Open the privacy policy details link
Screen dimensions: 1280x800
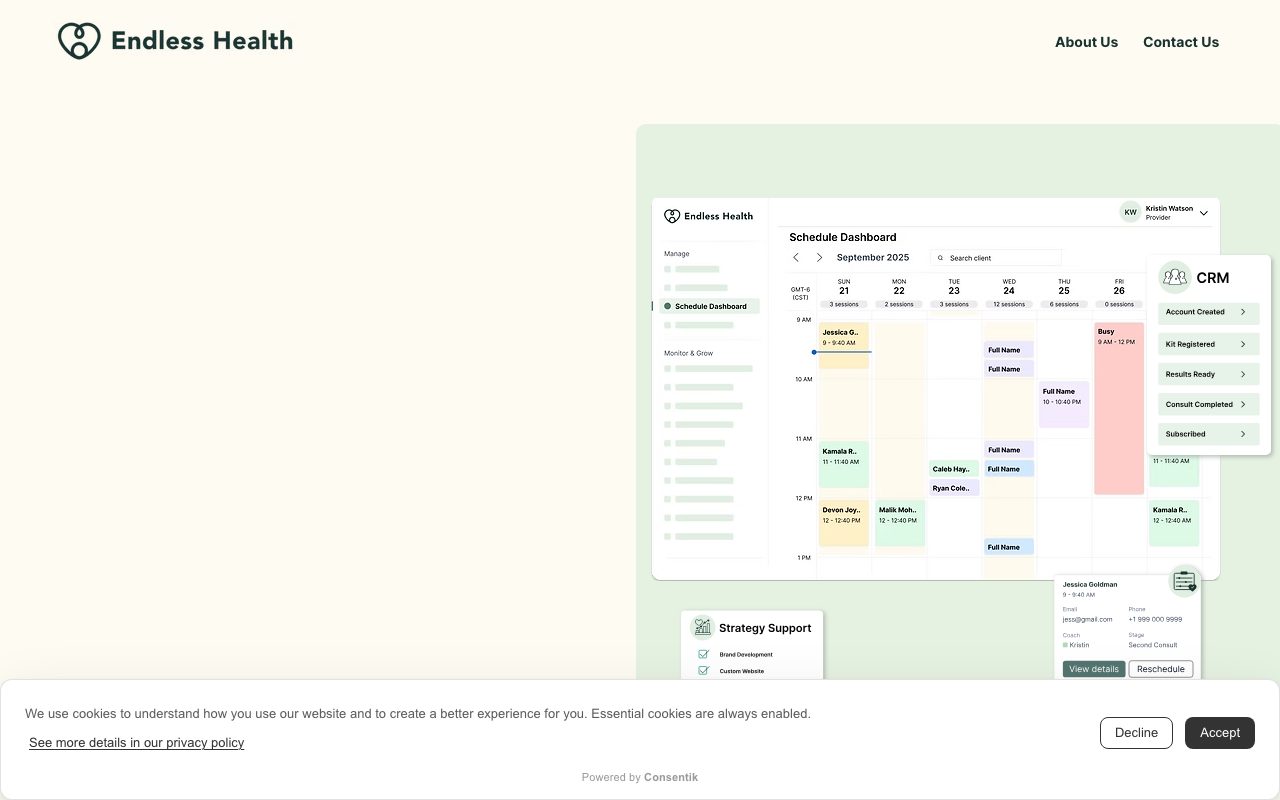pyautogui.click(x=137, y=743)
